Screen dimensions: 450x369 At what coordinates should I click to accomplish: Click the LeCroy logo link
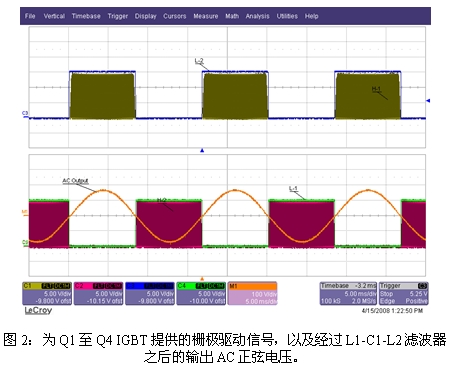(x=38, y=310)
